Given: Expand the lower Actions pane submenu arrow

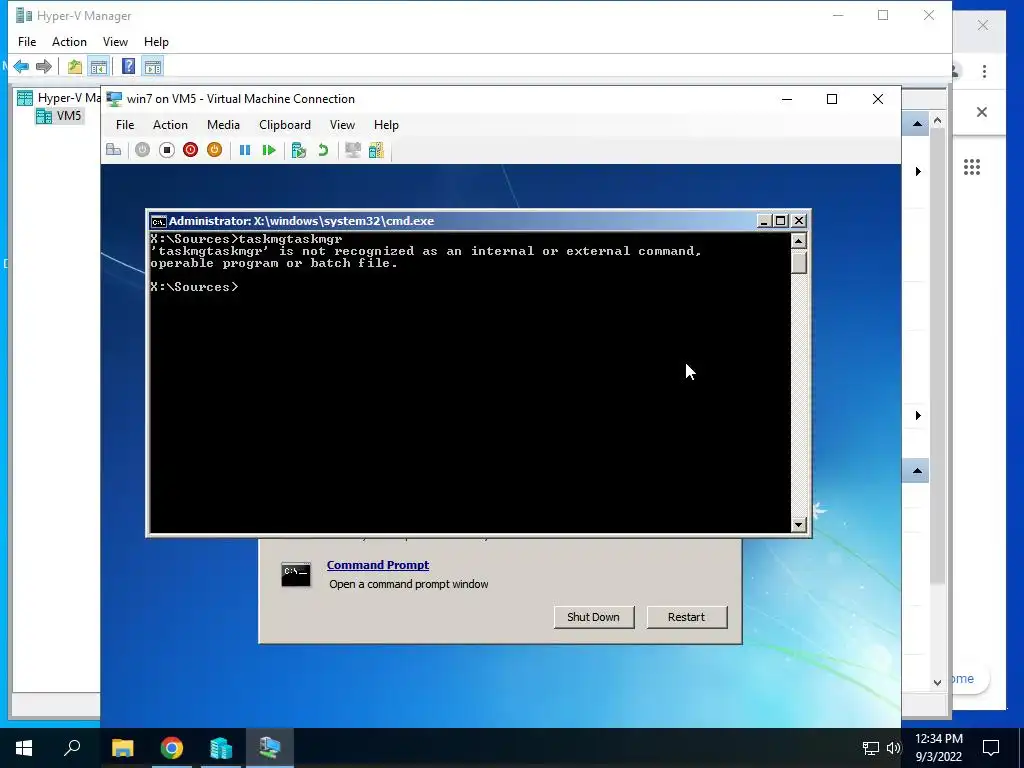Looking at the screenshot, I should coord(918,415).
